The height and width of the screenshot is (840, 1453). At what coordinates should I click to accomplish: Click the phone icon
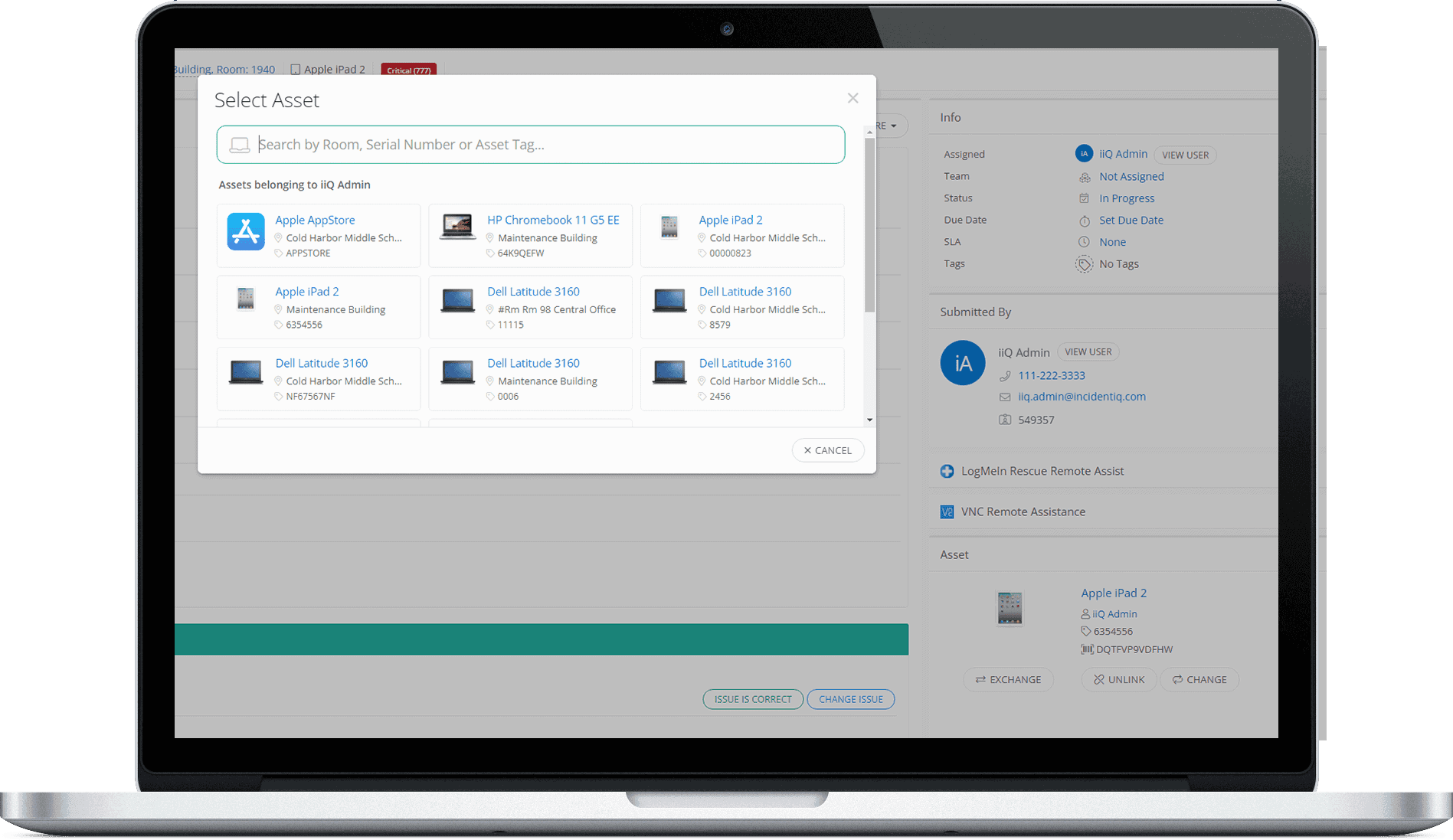[x=1005, y=376]
